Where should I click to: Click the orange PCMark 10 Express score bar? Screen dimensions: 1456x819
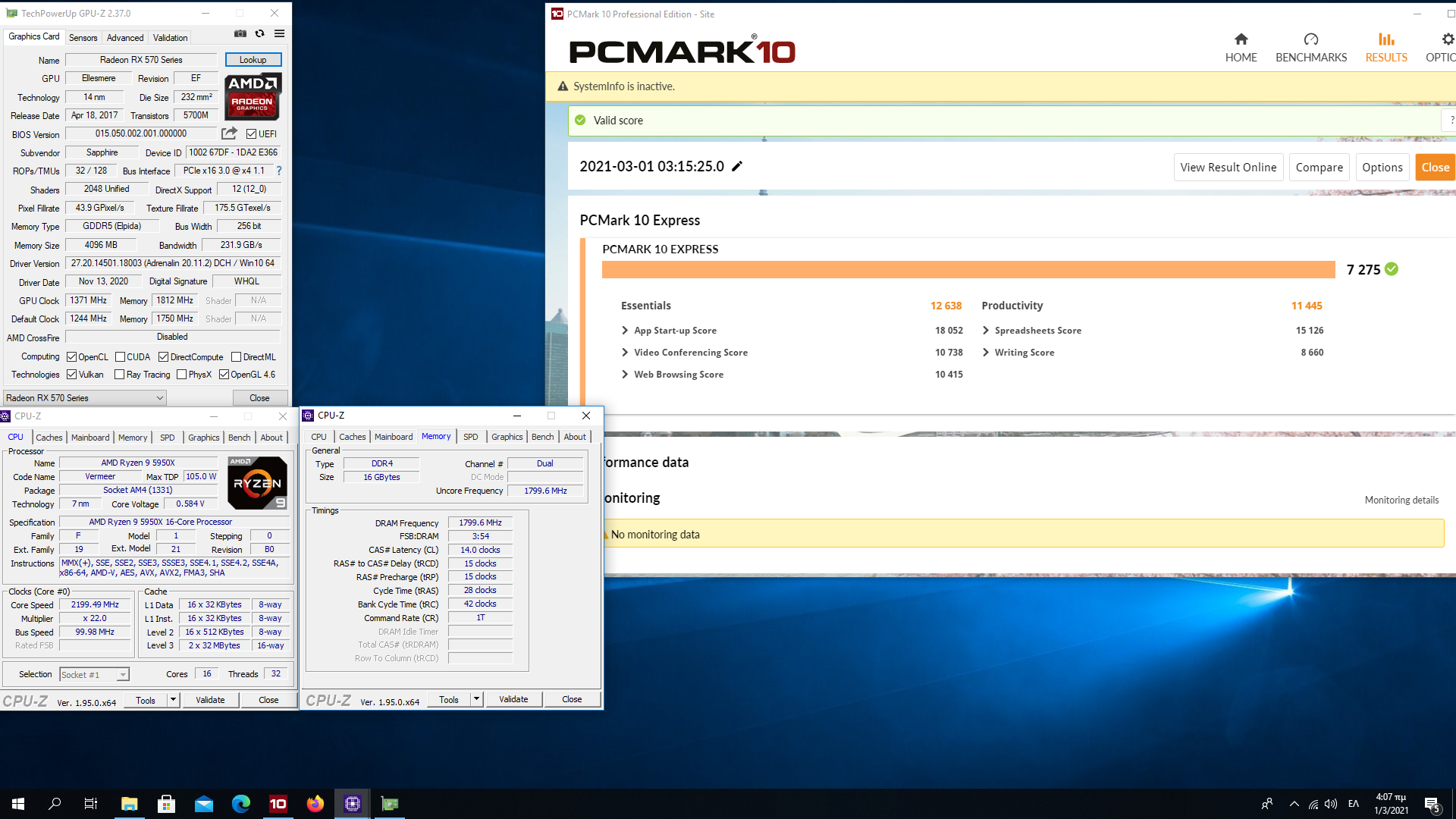click(968, 270)
